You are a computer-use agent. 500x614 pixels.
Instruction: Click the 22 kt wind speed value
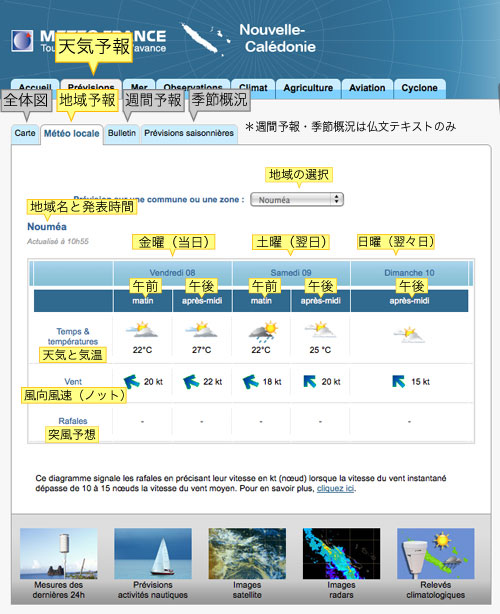pos(213,382)
